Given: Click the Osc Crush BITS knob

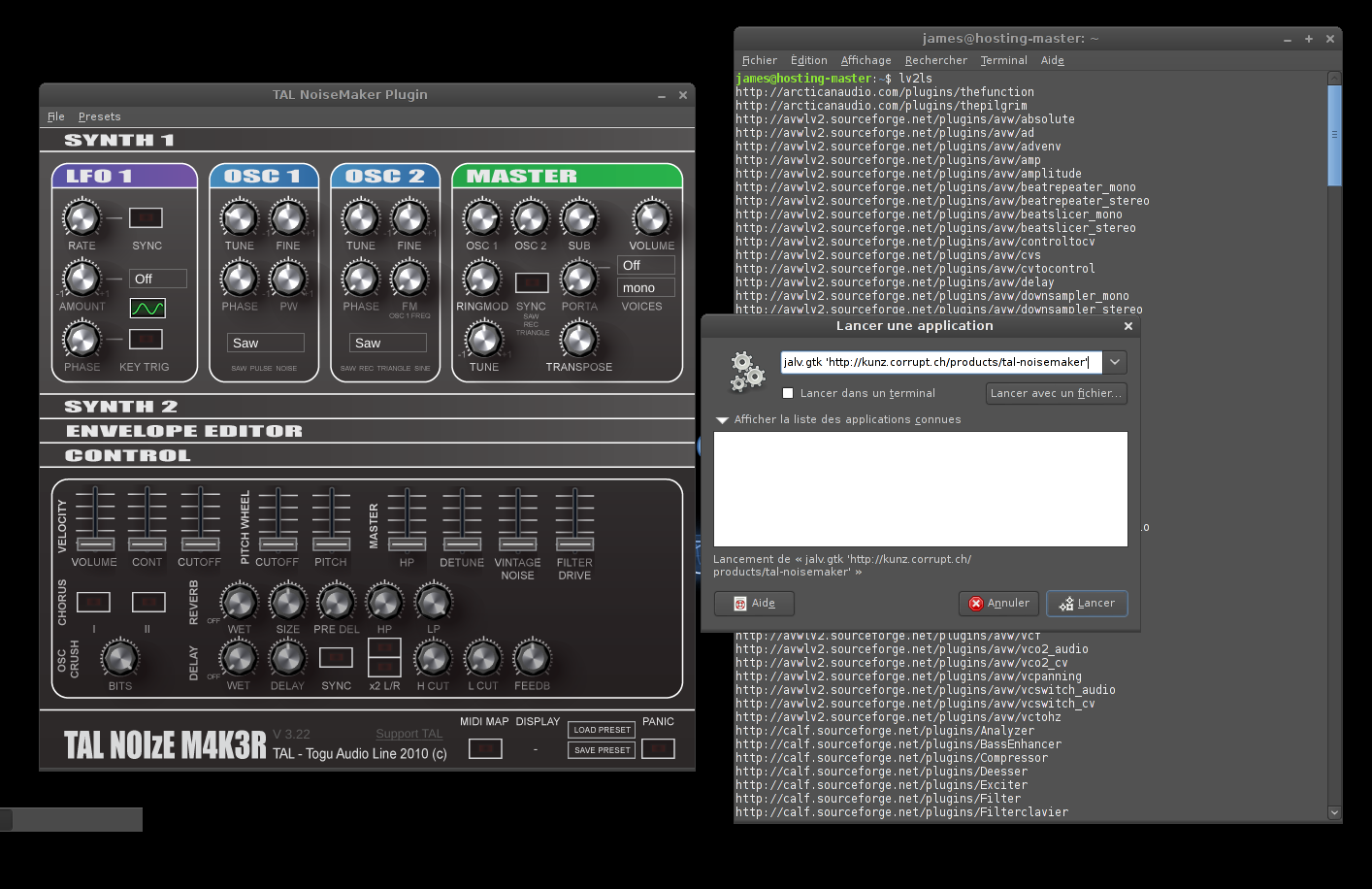Looking at the screenshot, I should pos(120,658).
